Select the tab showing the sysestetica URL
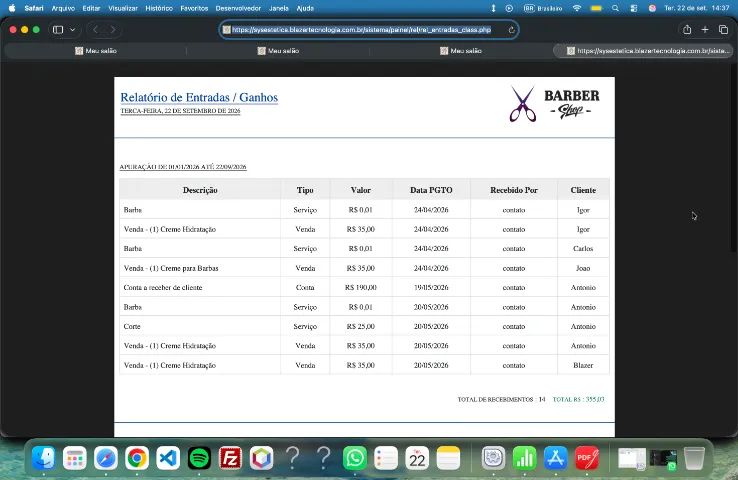Image resolution: width=738 pixels, height=480 pixels. (x=643, y=51)
